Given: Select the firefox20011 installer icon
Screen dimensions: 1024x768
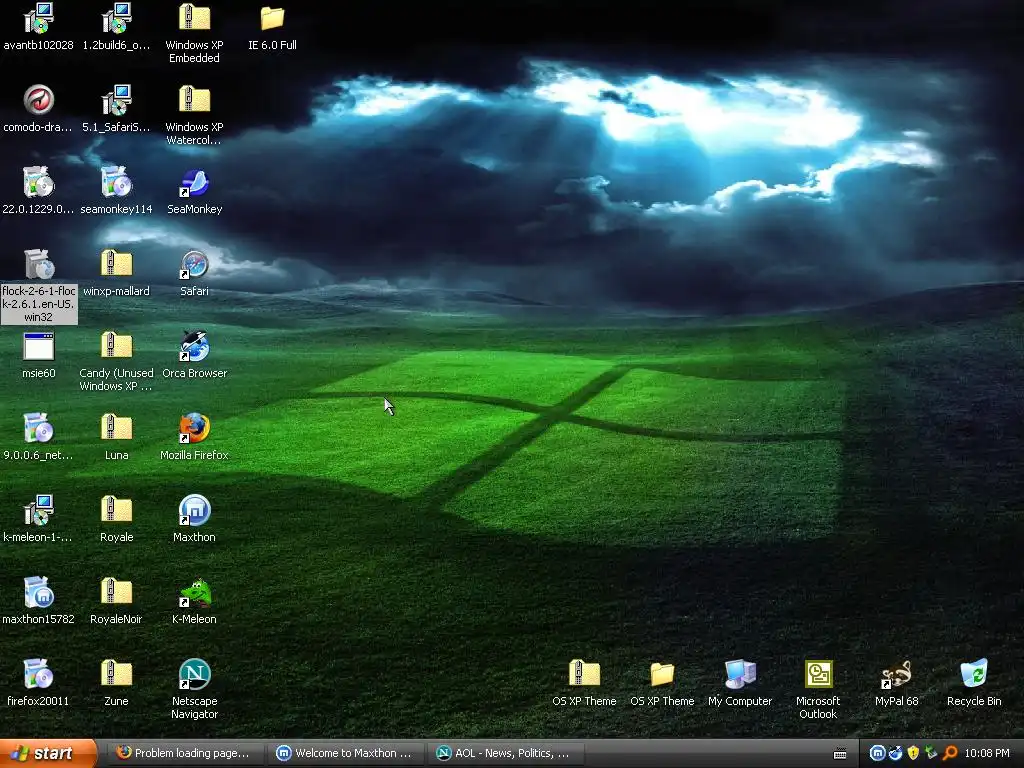Looking at the screenshot, I should 39,674.
